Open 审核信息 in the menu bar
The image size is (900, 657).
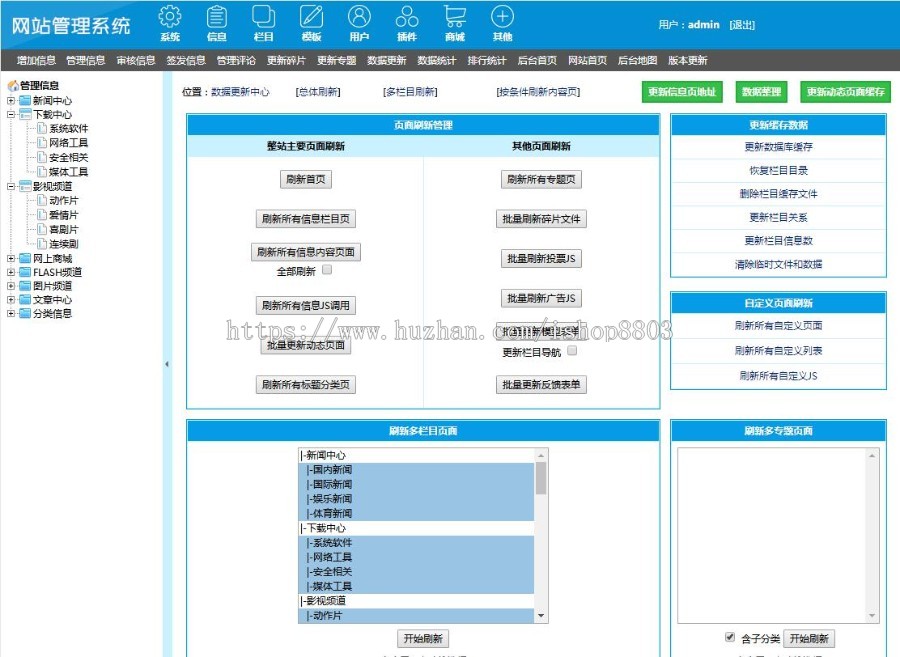pyautogui.click(x=136, y=60)
